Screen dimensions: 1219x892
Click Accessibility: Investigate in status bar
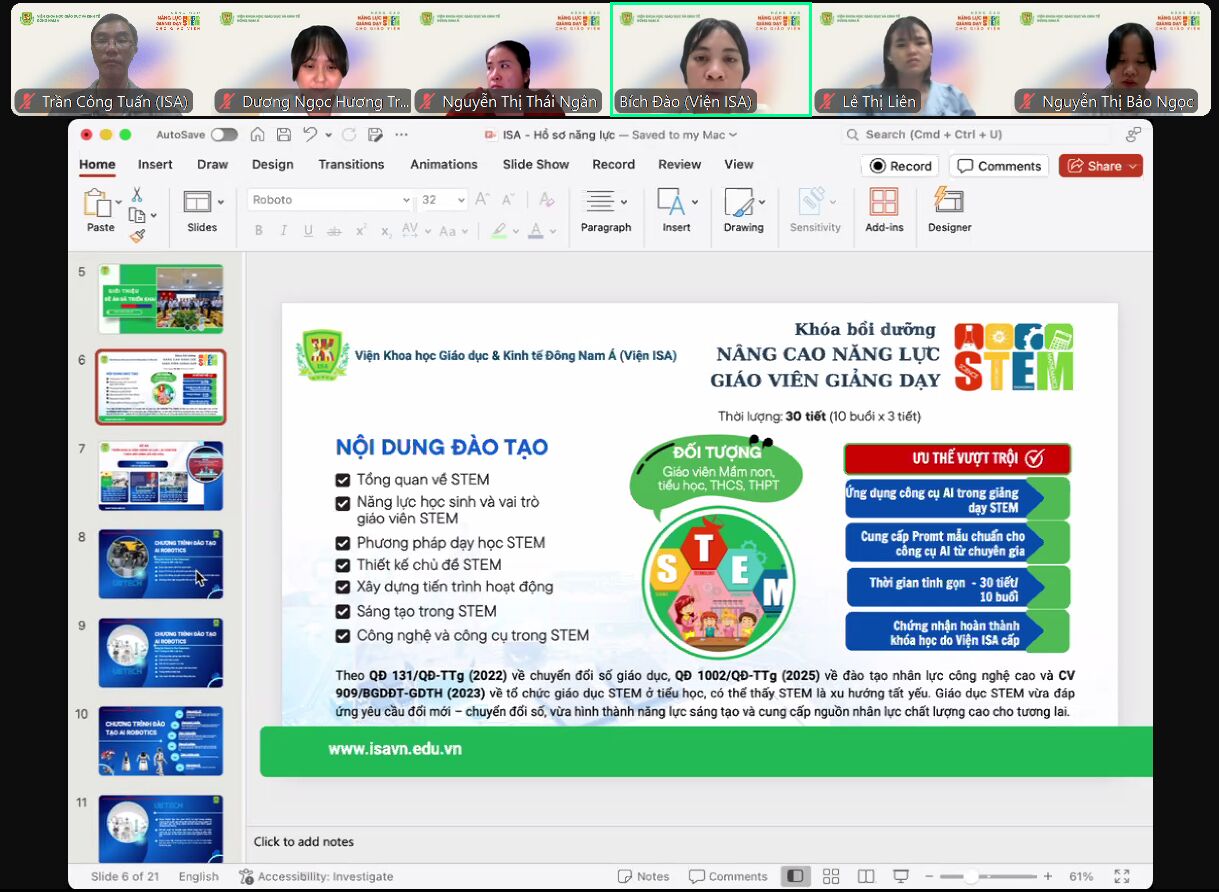316,877
